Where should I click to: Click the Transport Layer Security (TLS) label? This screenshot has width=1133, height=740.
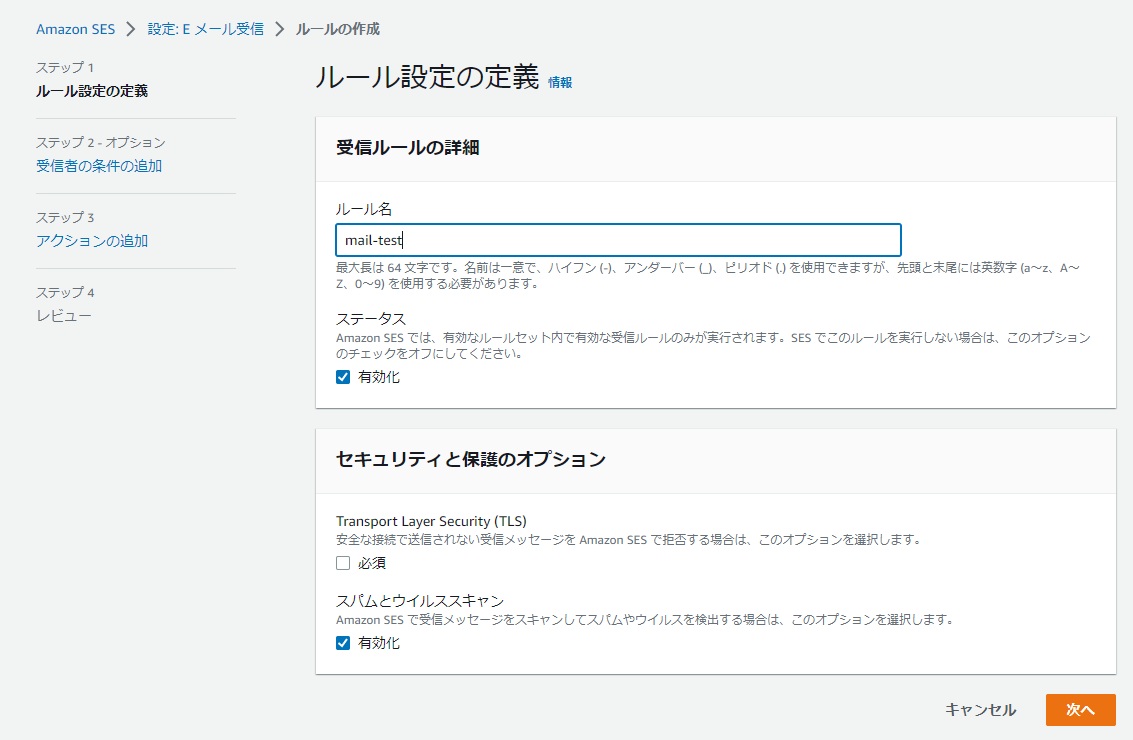point(431,521)
